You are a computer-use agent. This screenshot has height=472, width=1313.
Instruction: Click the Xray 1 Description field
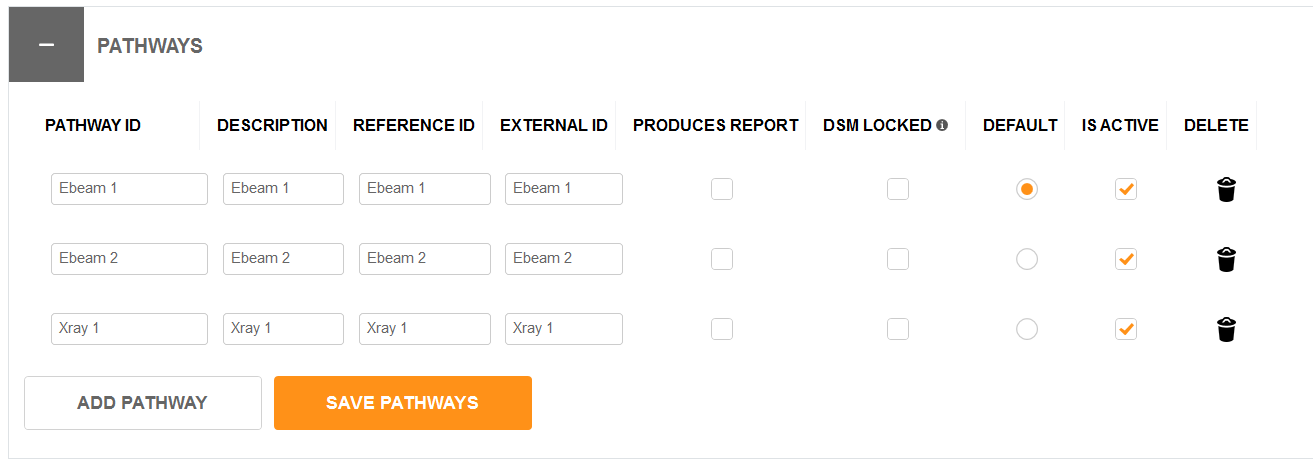coord(283,329)
